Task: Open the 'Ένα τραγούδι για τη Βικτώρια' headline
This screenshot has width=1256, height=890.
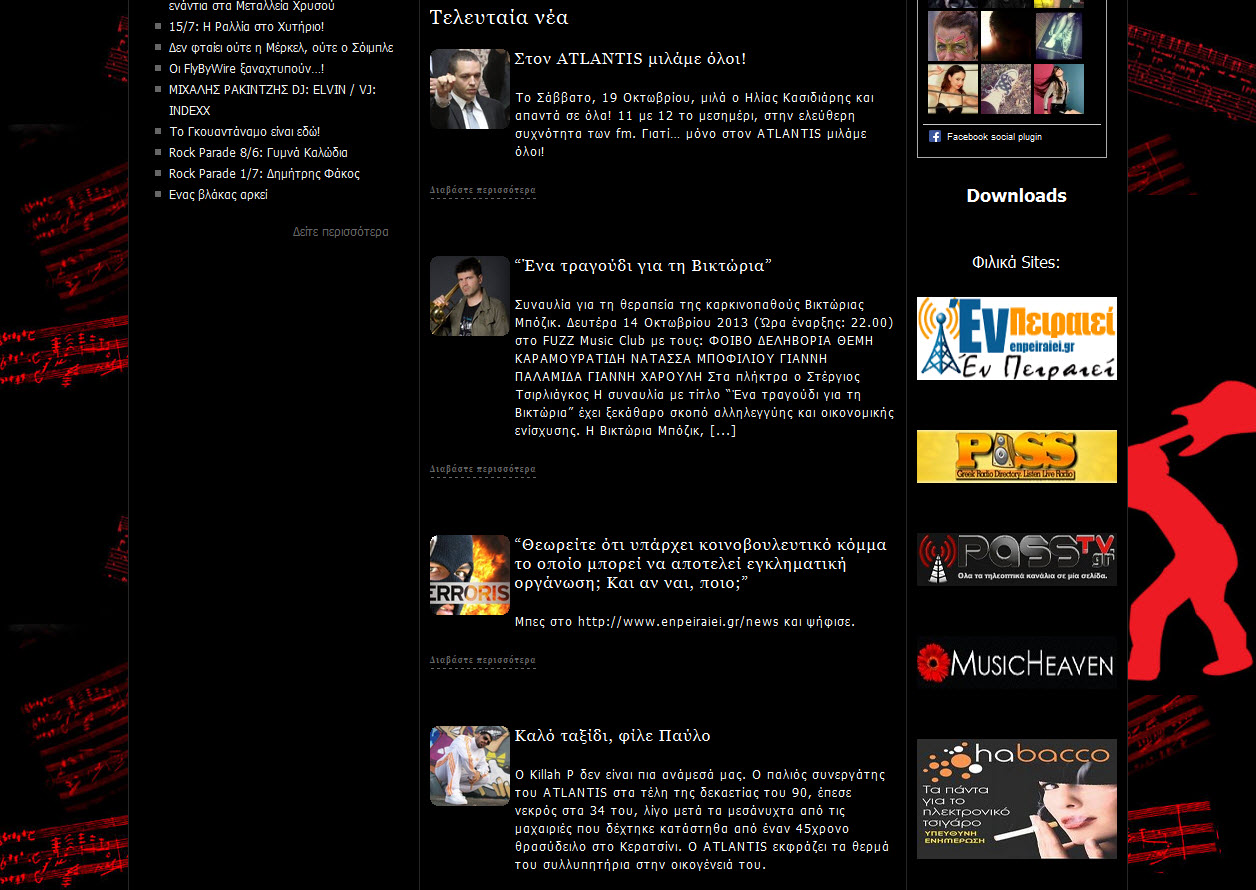Action: click(x=643, y=266)
